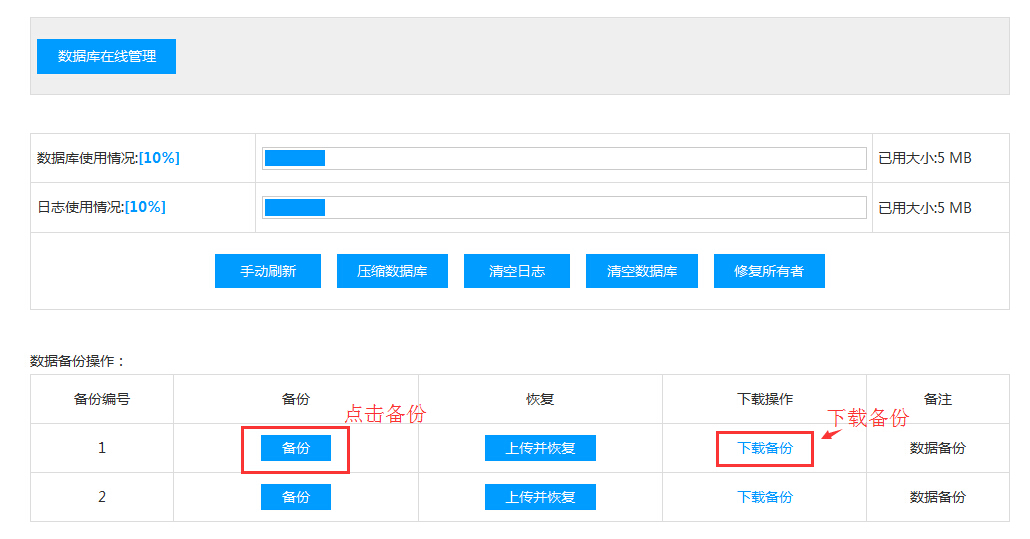
Task: Open 下载备份 link in row 2
Action: click(764, 497)
